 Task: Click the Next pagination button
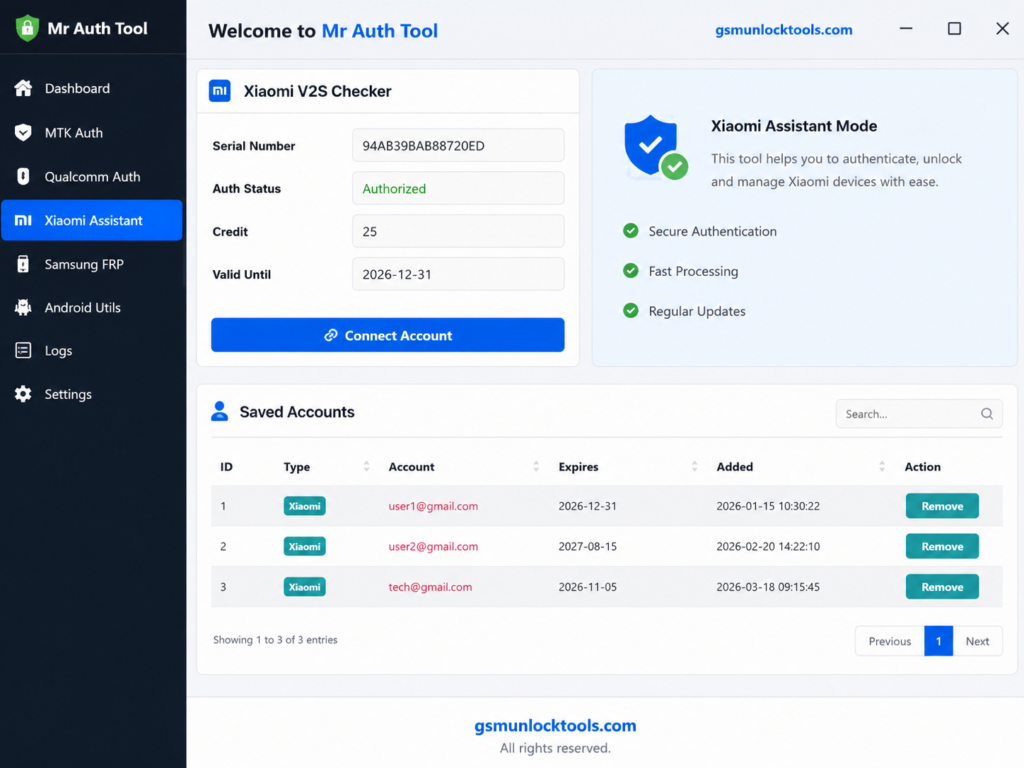click(x=977, y=641)
